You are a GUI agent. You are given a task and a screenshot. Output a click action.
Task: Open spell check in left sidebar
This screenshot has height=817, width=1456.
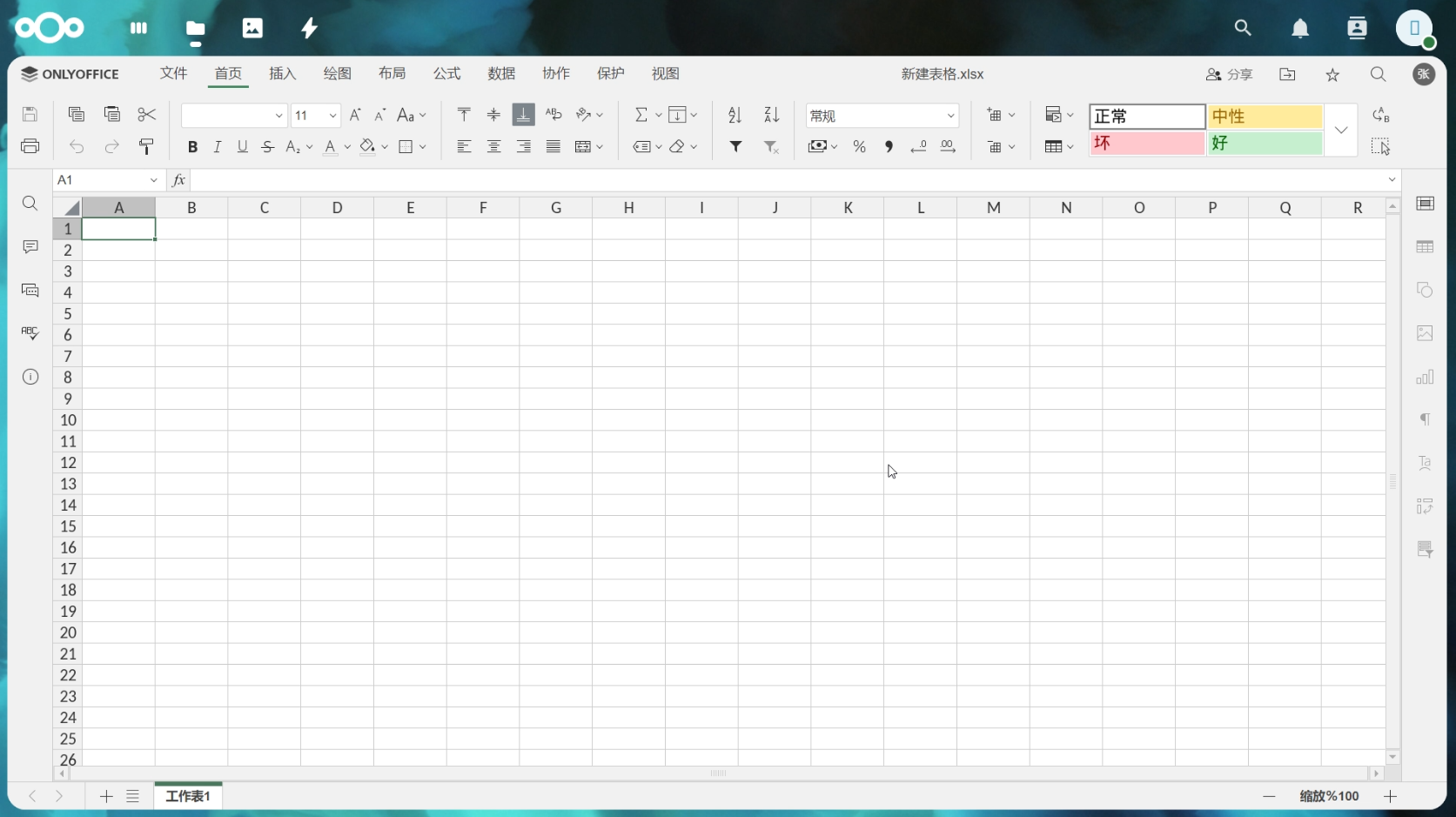(x=30, y=333)
